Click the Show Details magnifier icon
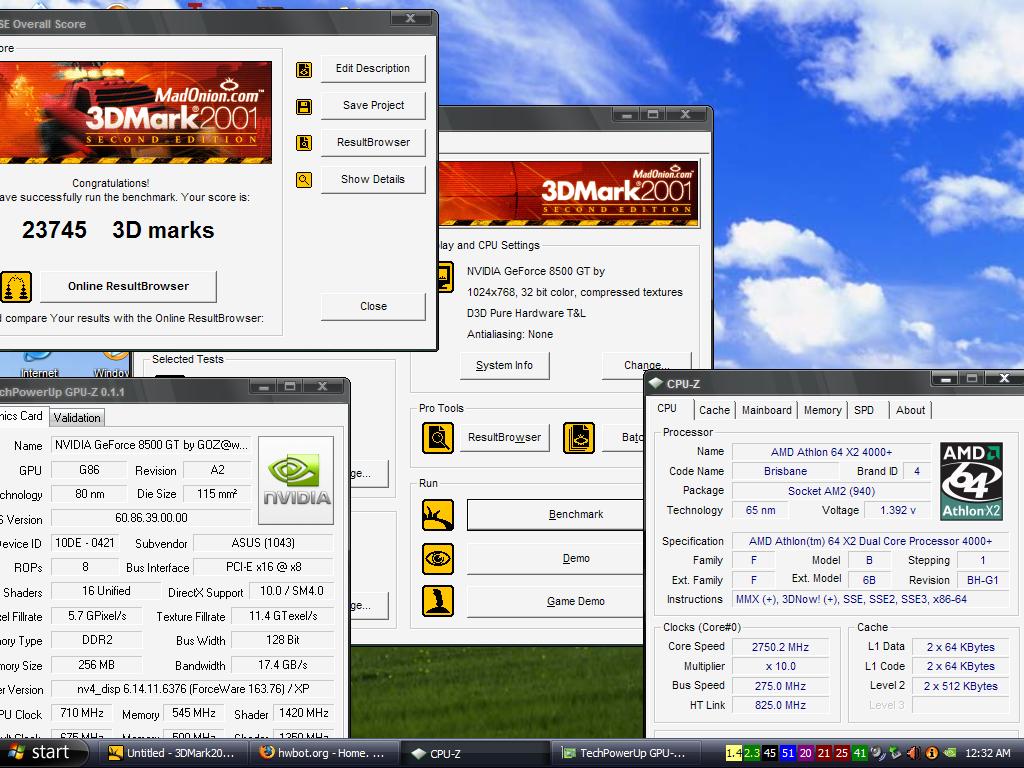Viewport: 1024px width, 768px height. tap(304, 180)
